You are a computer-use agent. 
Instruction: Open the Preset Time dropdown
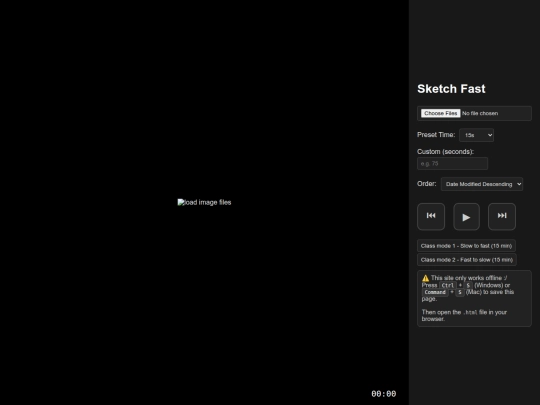click(x=476, y=135)
